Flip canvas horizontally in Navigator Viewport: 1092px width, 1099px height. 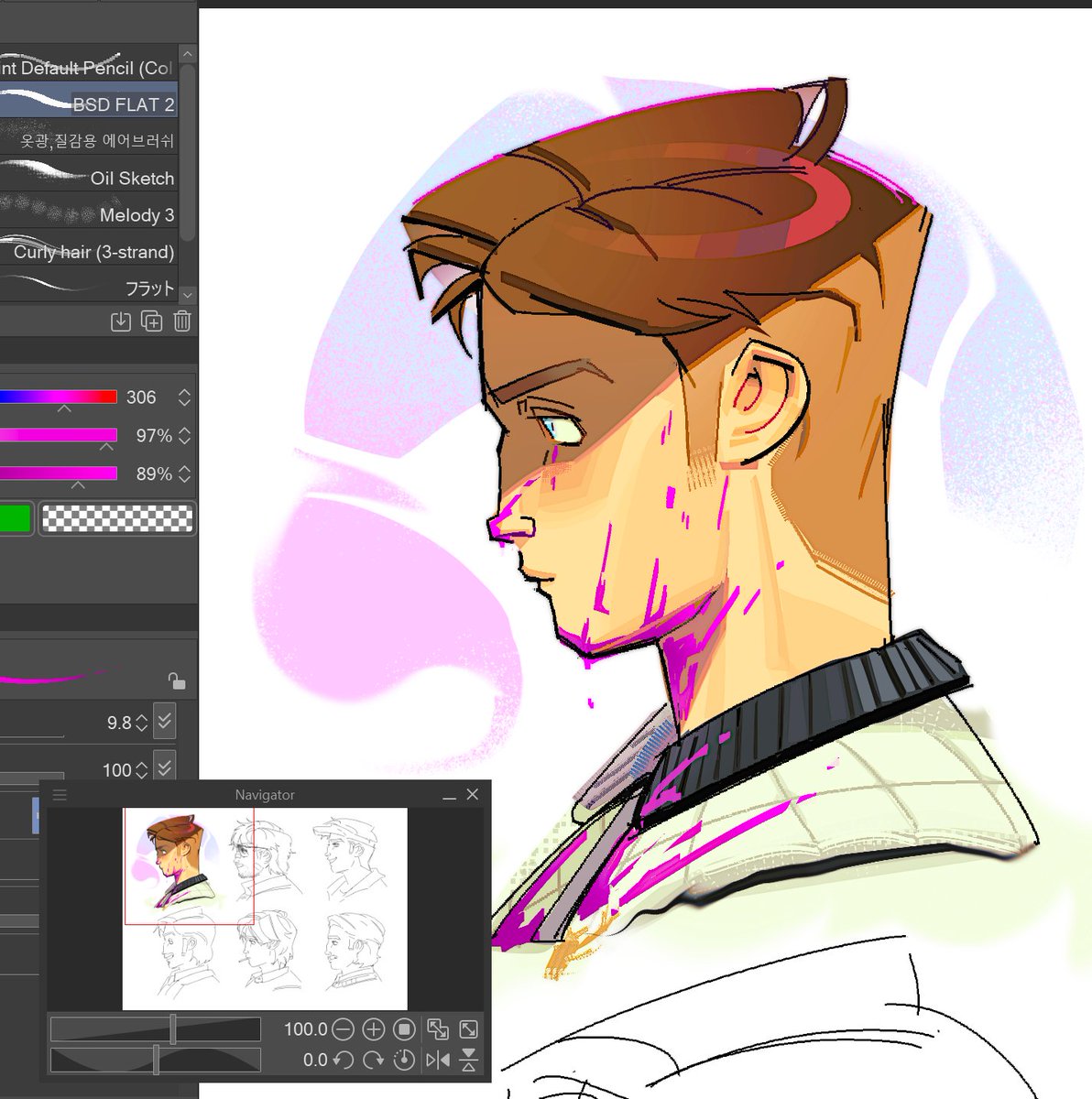438,1060
